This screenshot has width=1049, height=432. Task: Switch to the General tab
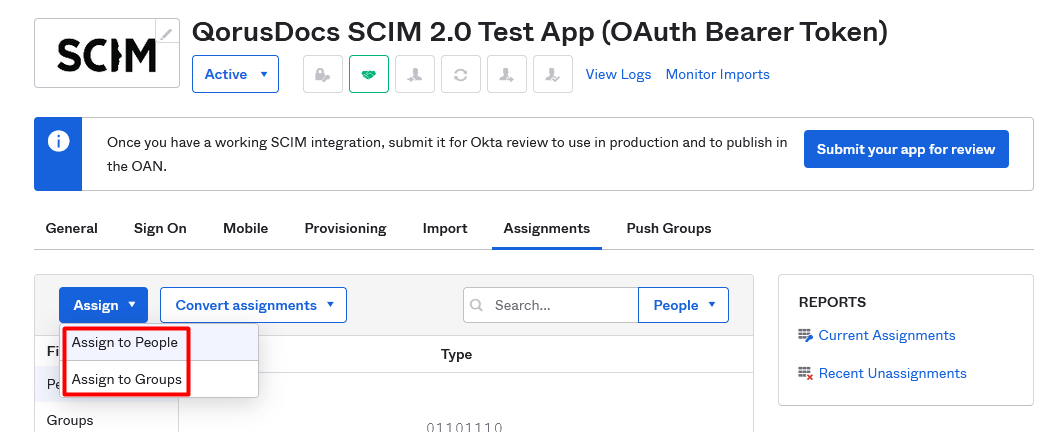[x=72, y=229]
